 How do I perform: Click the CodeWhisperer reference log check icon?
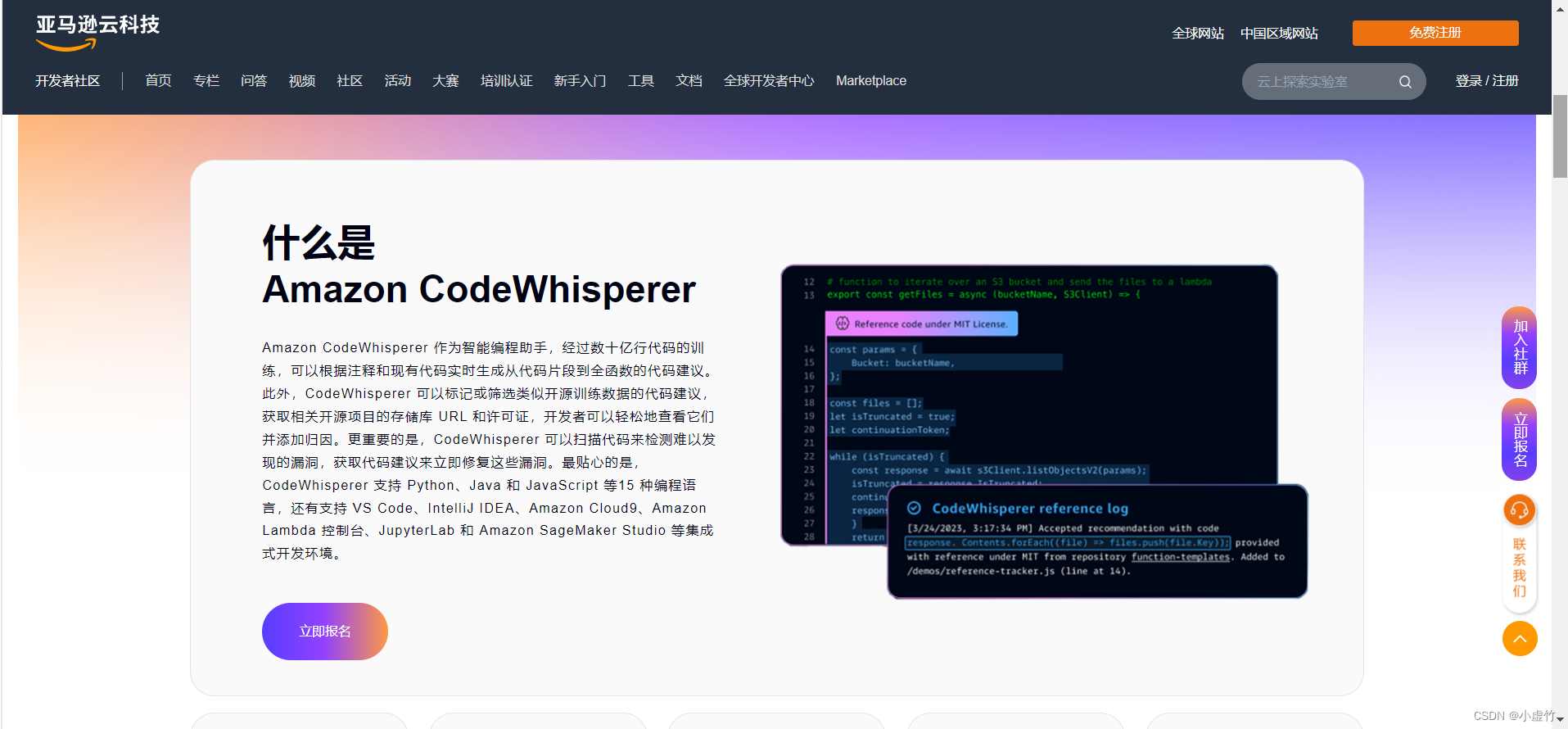(x=915, y=508)
